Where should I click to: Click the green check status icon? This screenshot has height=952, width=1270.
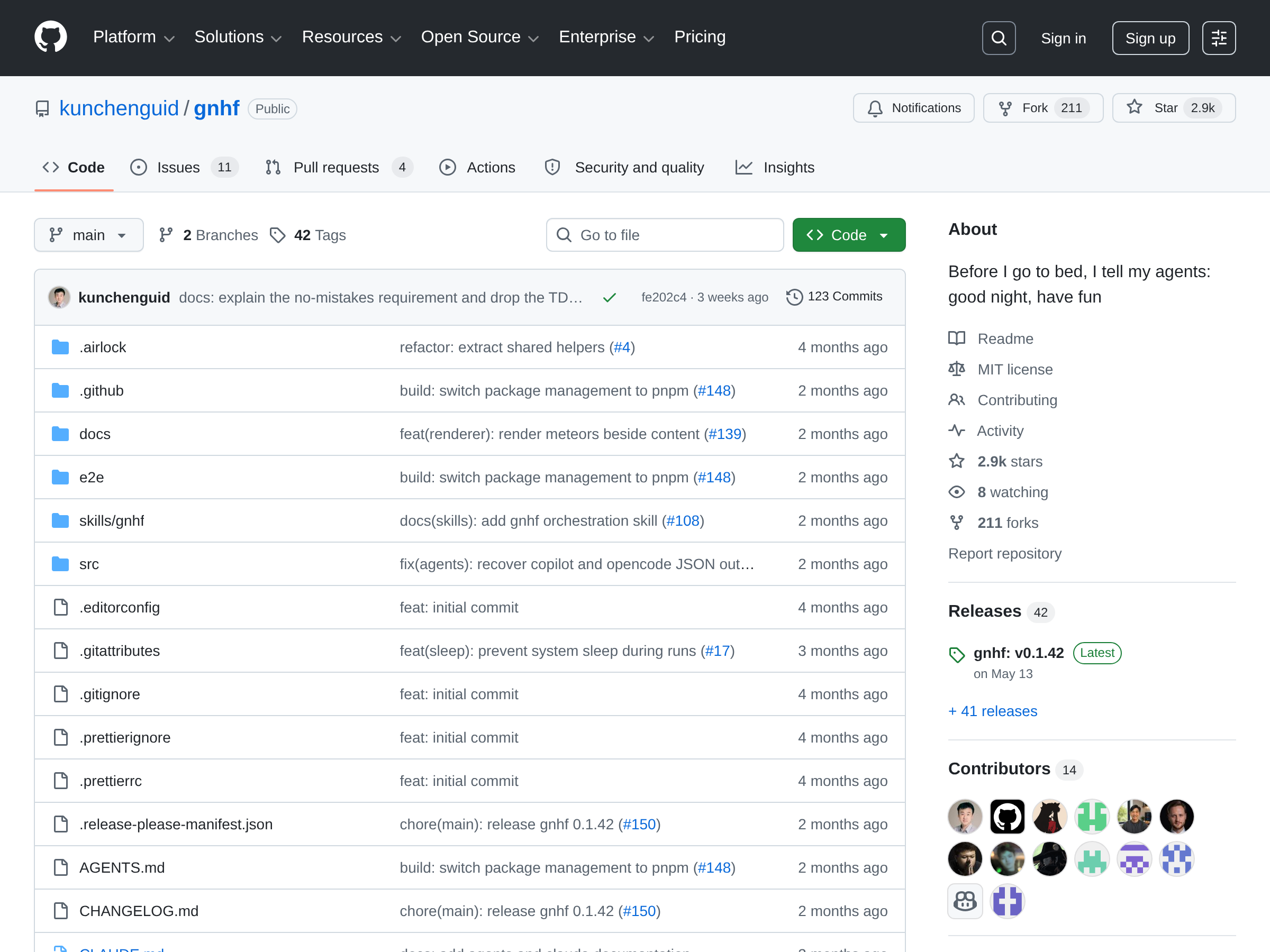point(609,297)
